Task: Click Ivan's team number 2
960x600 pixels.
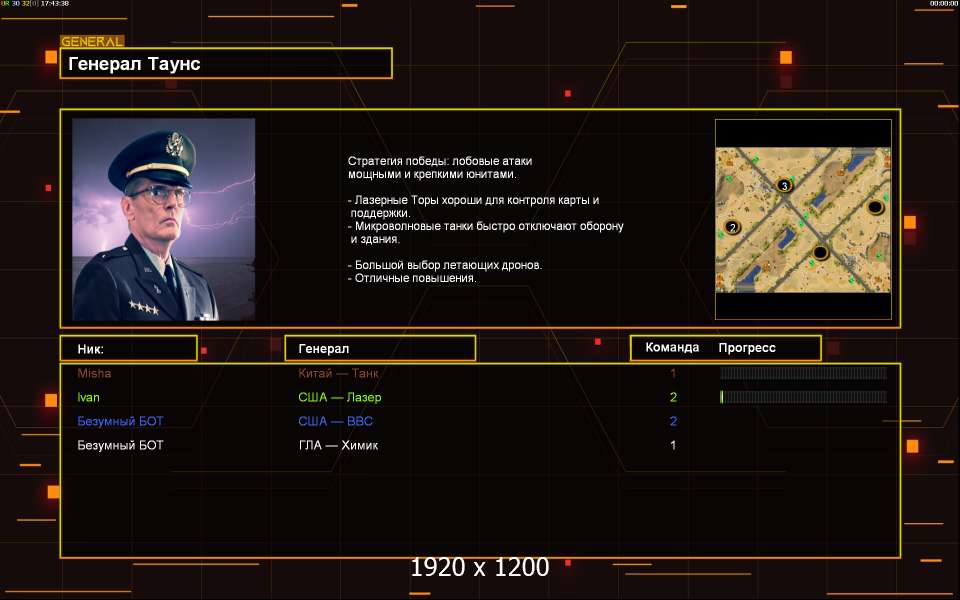Action: pyautogui.click(x=673, y=397)
